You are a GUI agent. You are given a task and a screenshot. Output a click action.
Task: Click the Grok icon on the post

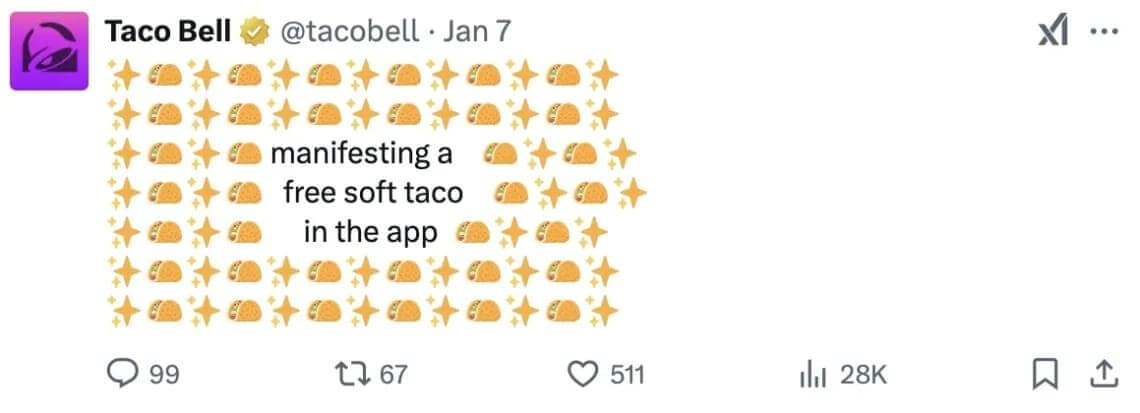pos(1053,32)
